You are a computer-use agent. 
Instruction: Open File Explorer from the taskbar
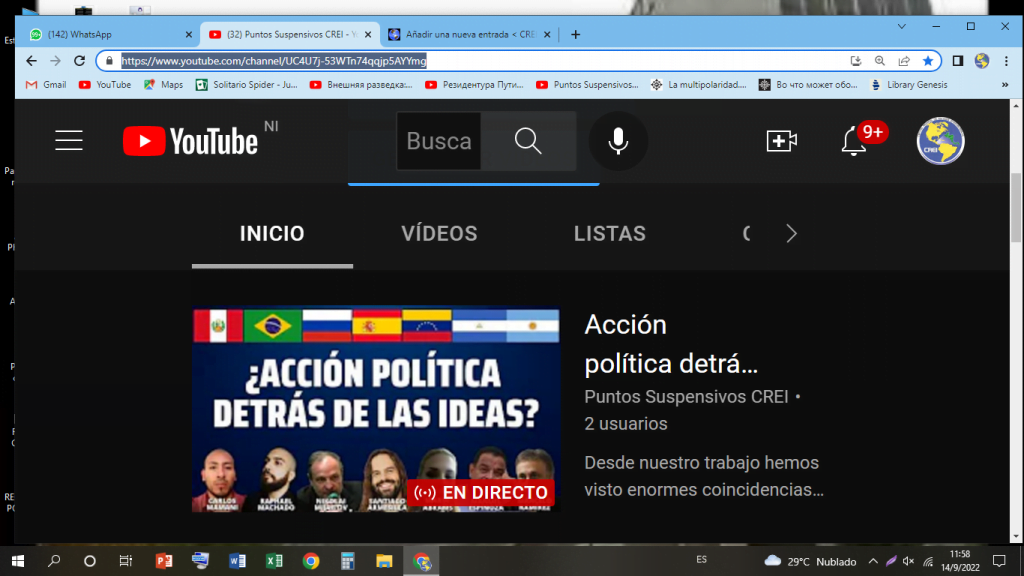384,561
